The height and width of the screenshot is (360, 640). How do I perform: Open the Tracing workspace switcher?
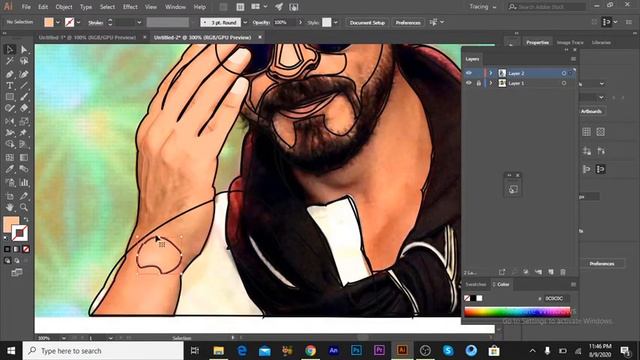pos(483,7)
